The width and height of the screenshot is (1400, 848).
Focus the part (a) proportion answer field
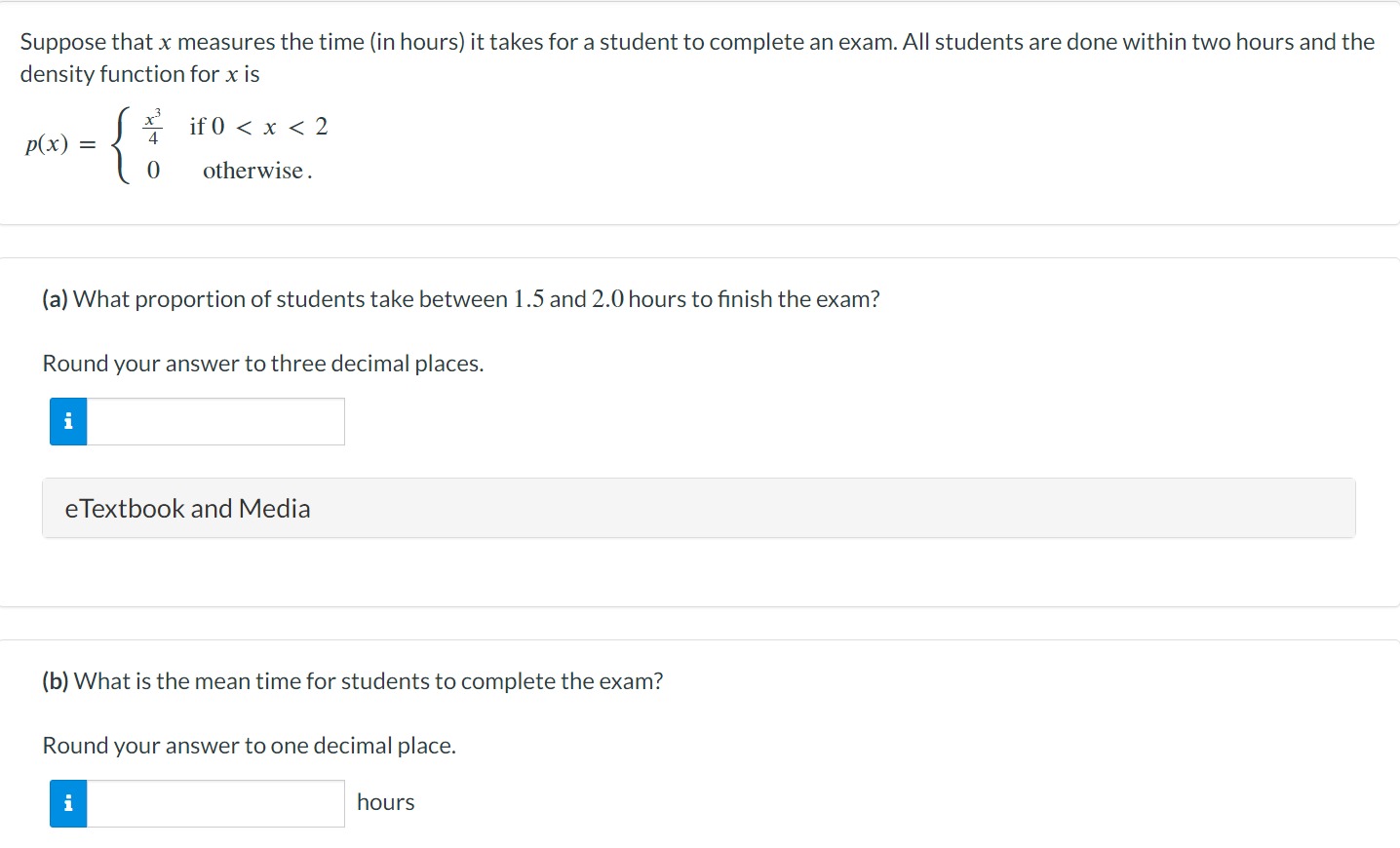[215, 421]
